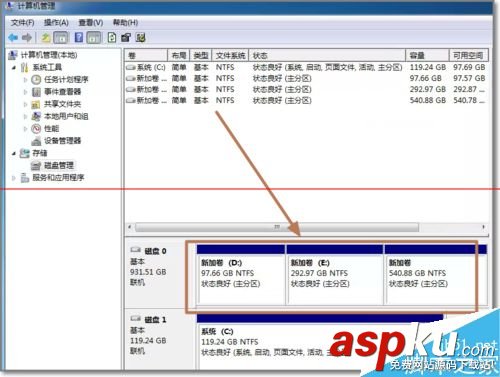Click the volume list scrollbar right arrow
The image size is (500, 377).
(x=483, y=227)
